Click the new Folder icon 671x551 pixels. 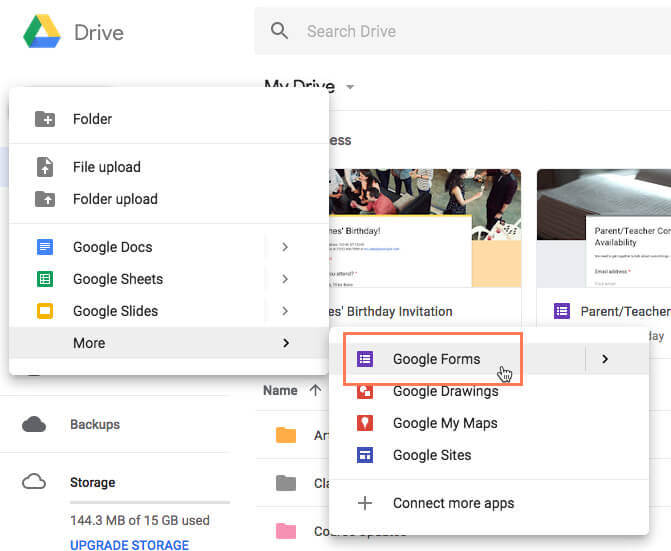tap(45, 119)
